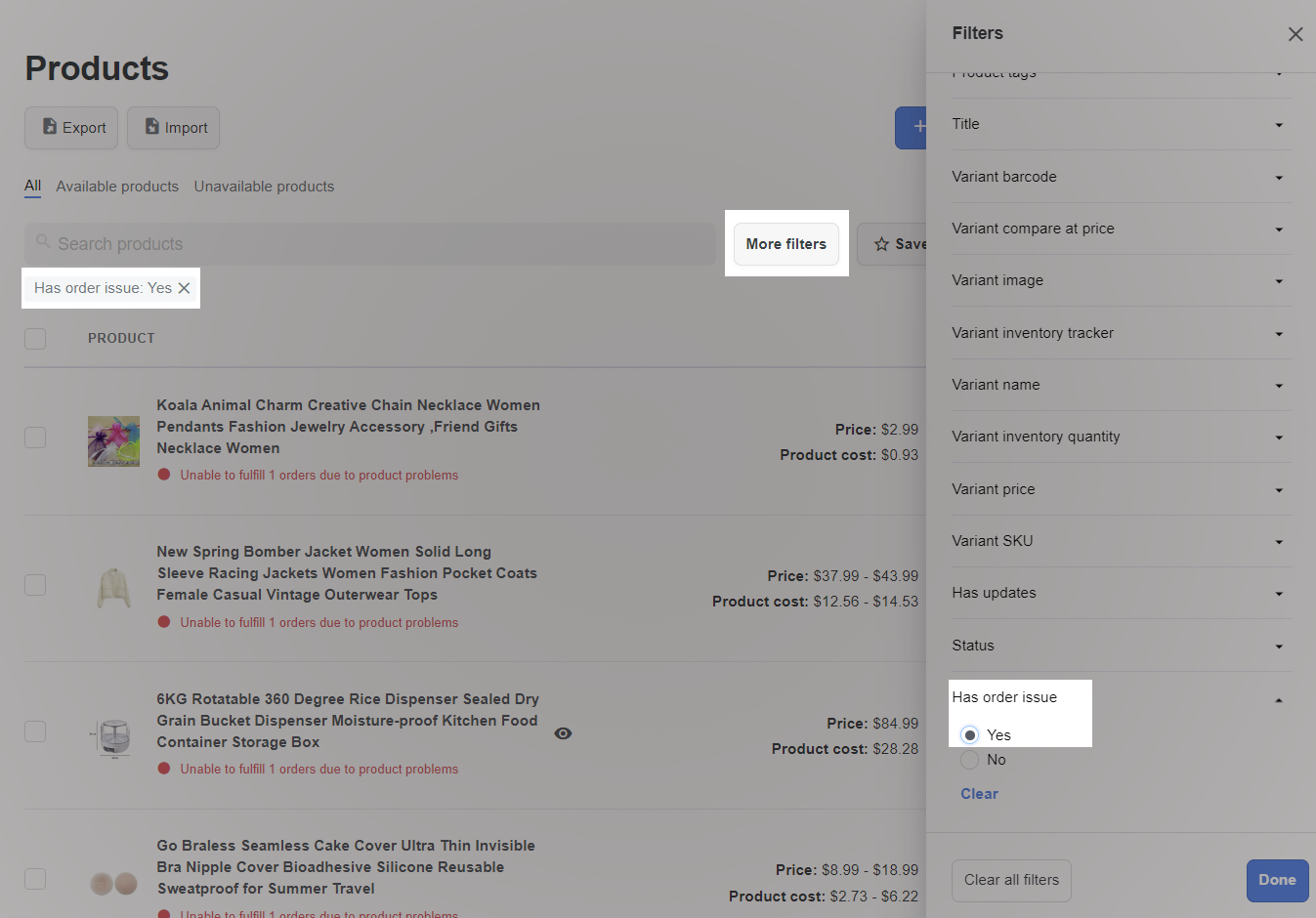Viewport: 1316px width, 918px height.
Task: Click the blue plus add button
Action: [x=913, y=127]
